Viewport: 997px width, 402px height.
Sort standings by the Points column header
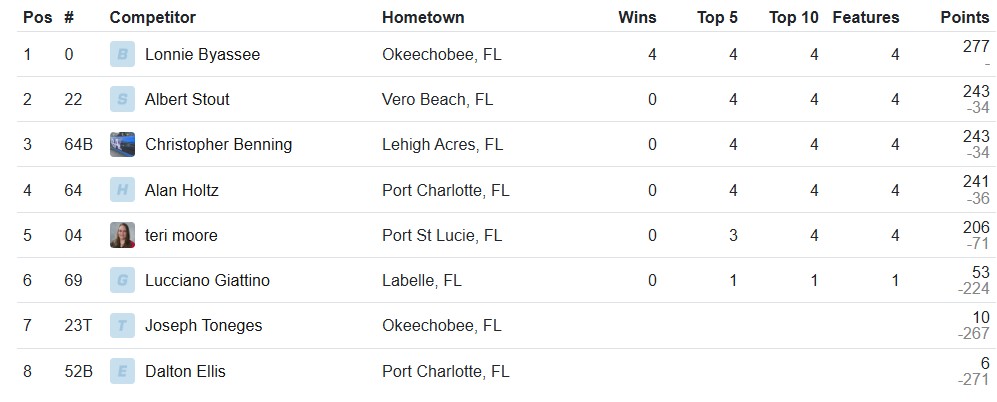coord(965,17)
